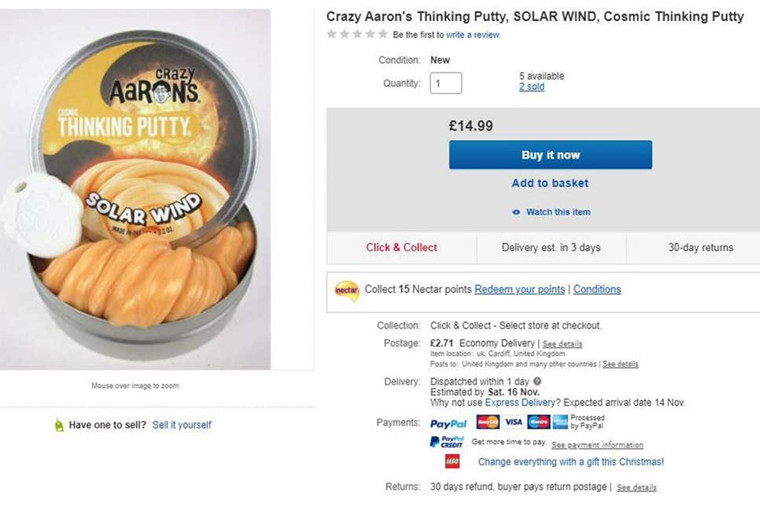Image resolution: width=760 pixels, height=506 pixels.
Task: Click the PayPal Credit logo
Action: [446, 442]
